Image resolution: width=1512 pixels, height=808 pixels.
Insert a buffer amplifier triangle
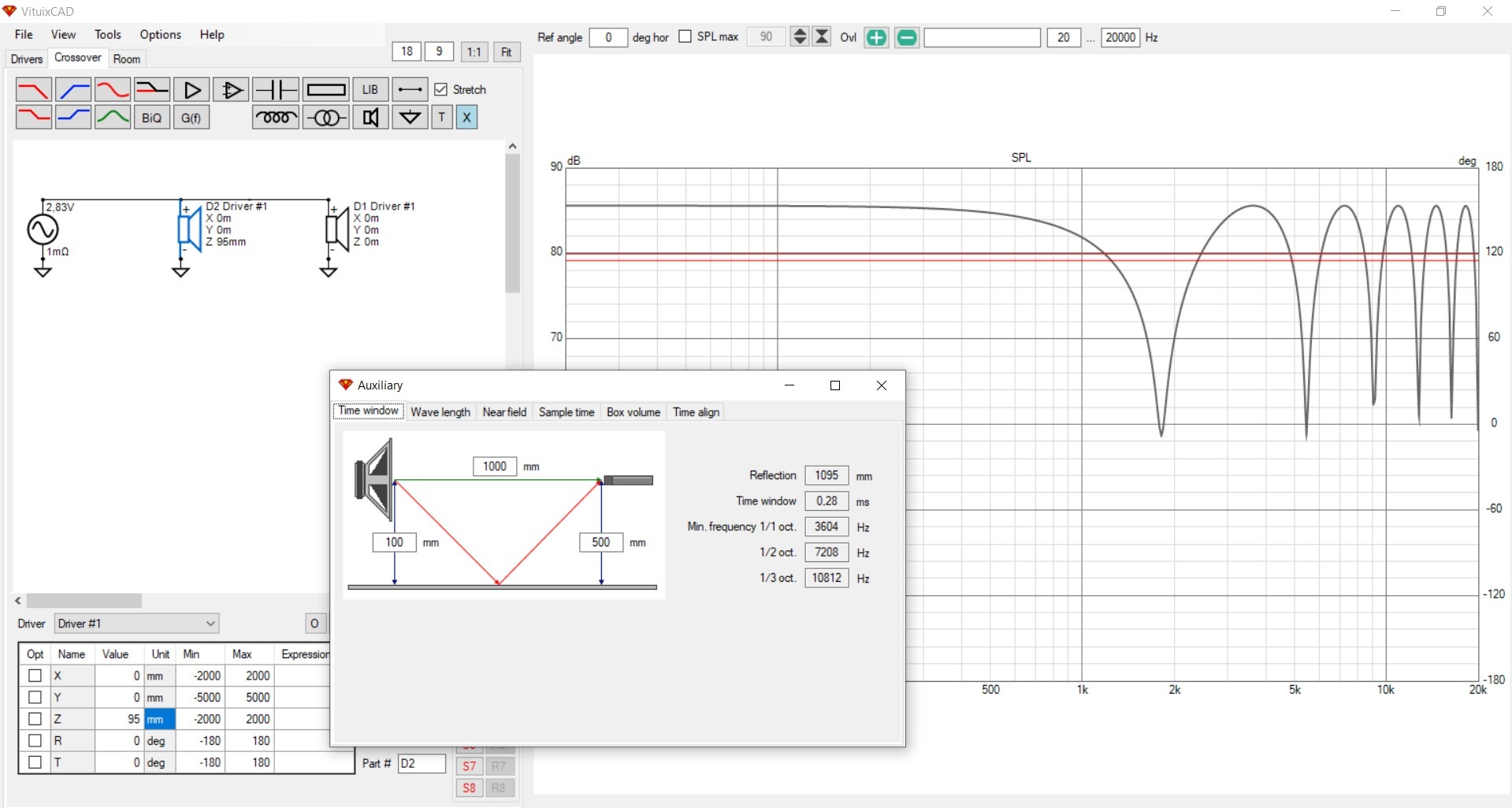[191, 90]
